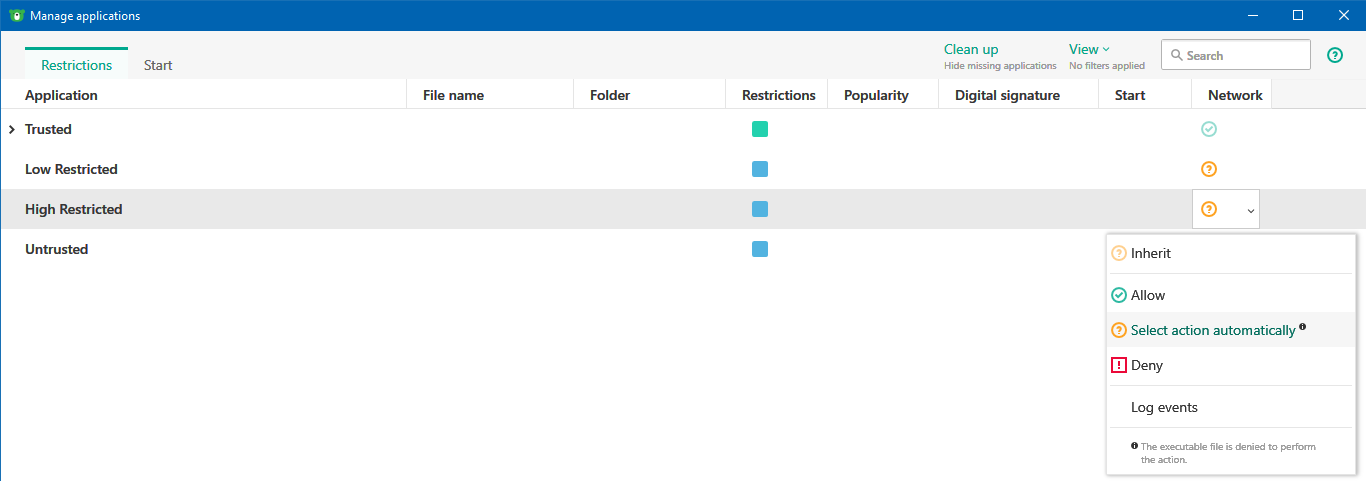Select the Trusted row label
1366x481 pixels.
[48, 129]
